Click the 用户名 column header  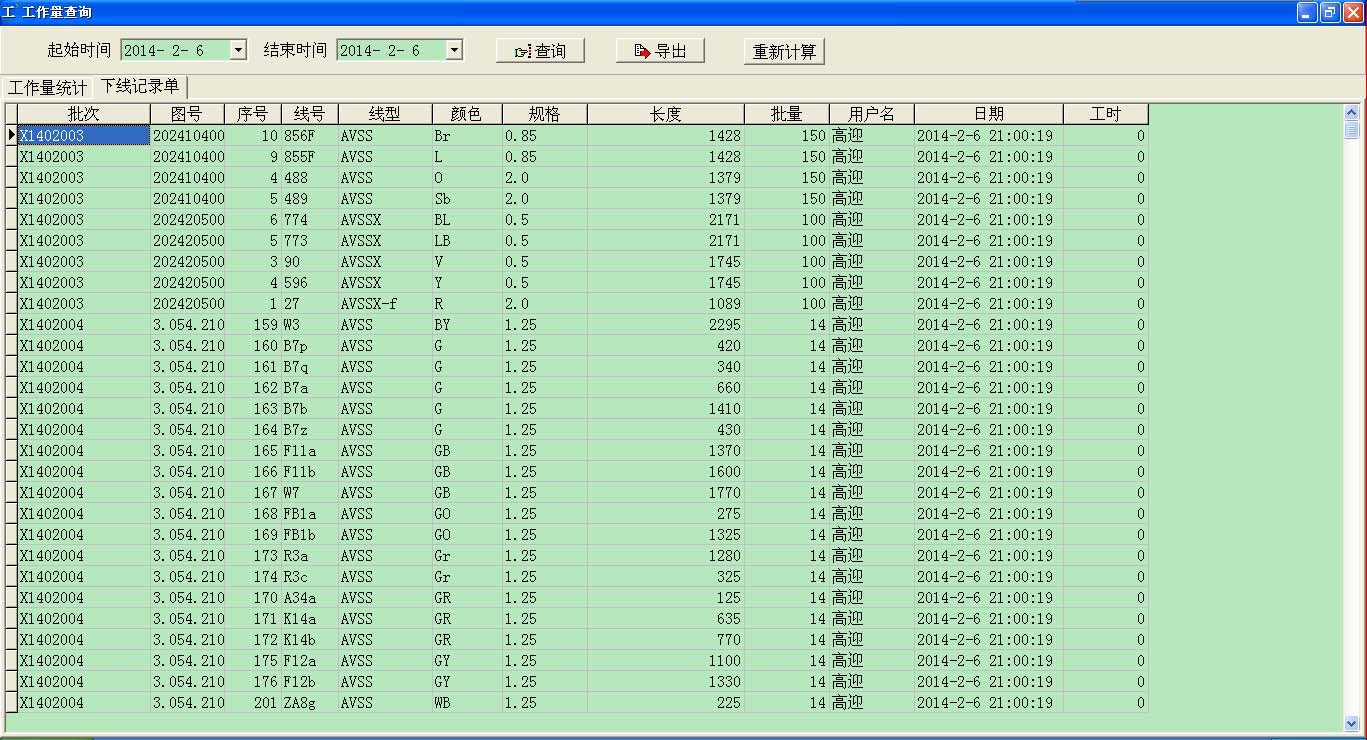(872, 114)
